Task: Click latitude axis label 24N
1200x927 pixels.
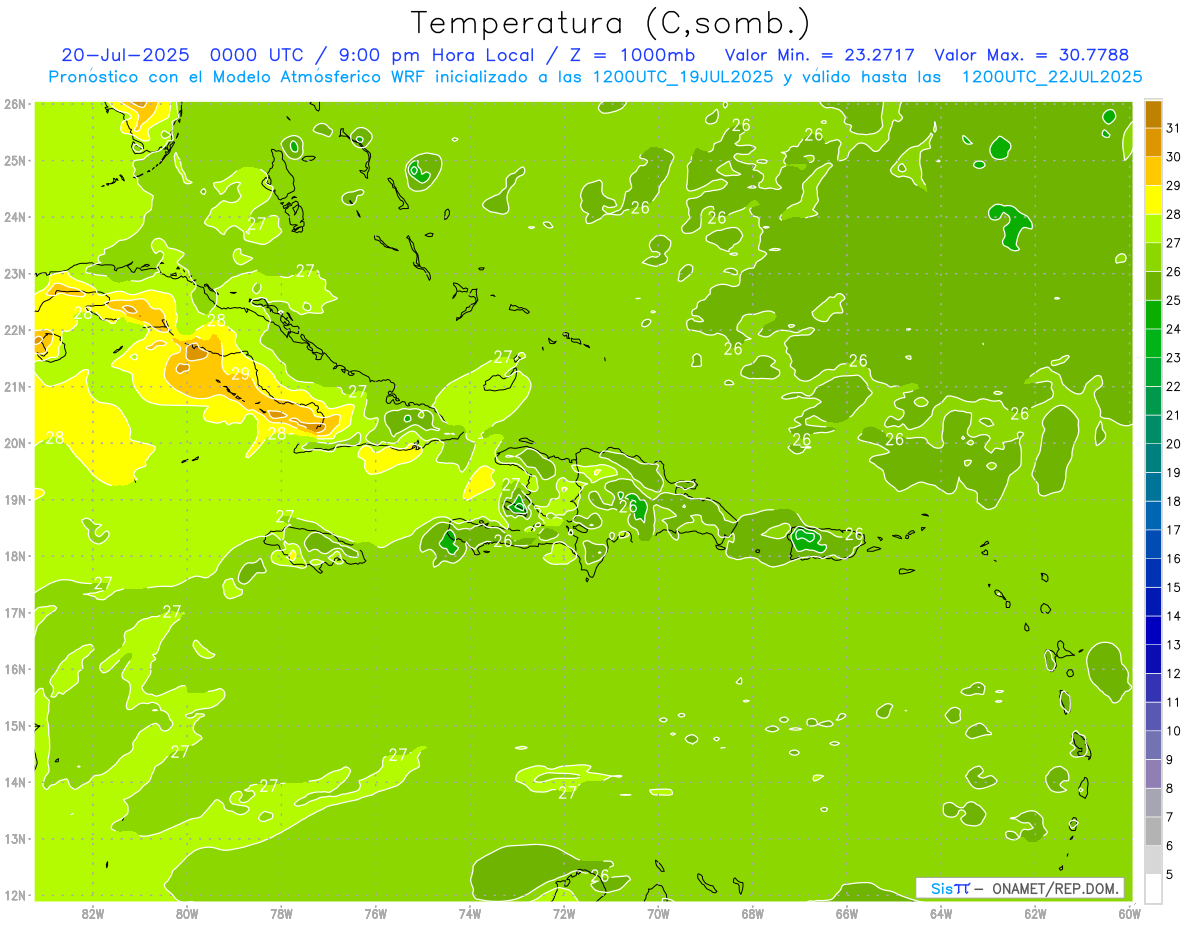Action: point(15,217)
